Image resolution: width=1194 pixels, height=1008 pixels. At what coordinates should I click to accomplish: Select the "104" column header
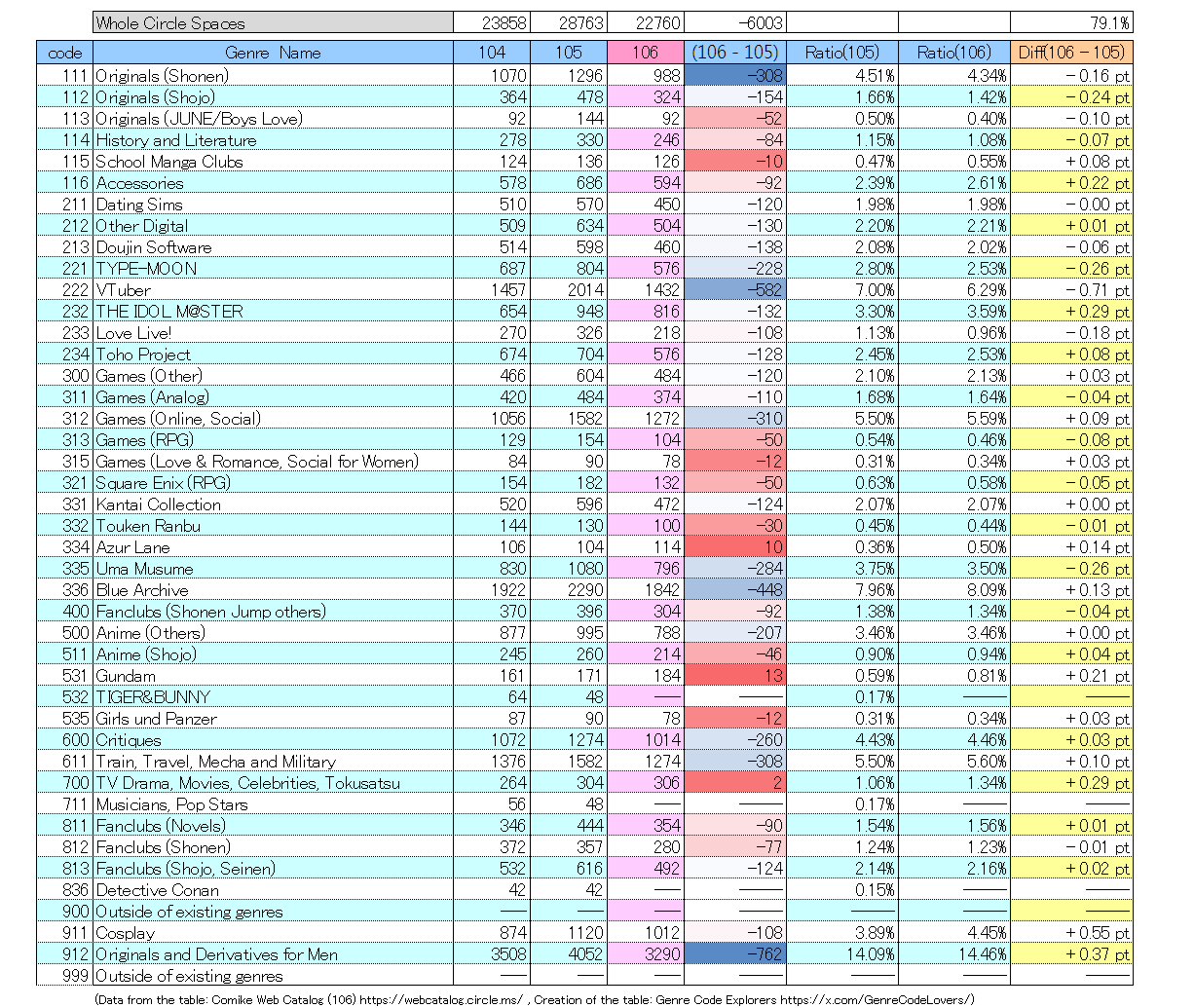pyautogui.click(x=491, y=53)
